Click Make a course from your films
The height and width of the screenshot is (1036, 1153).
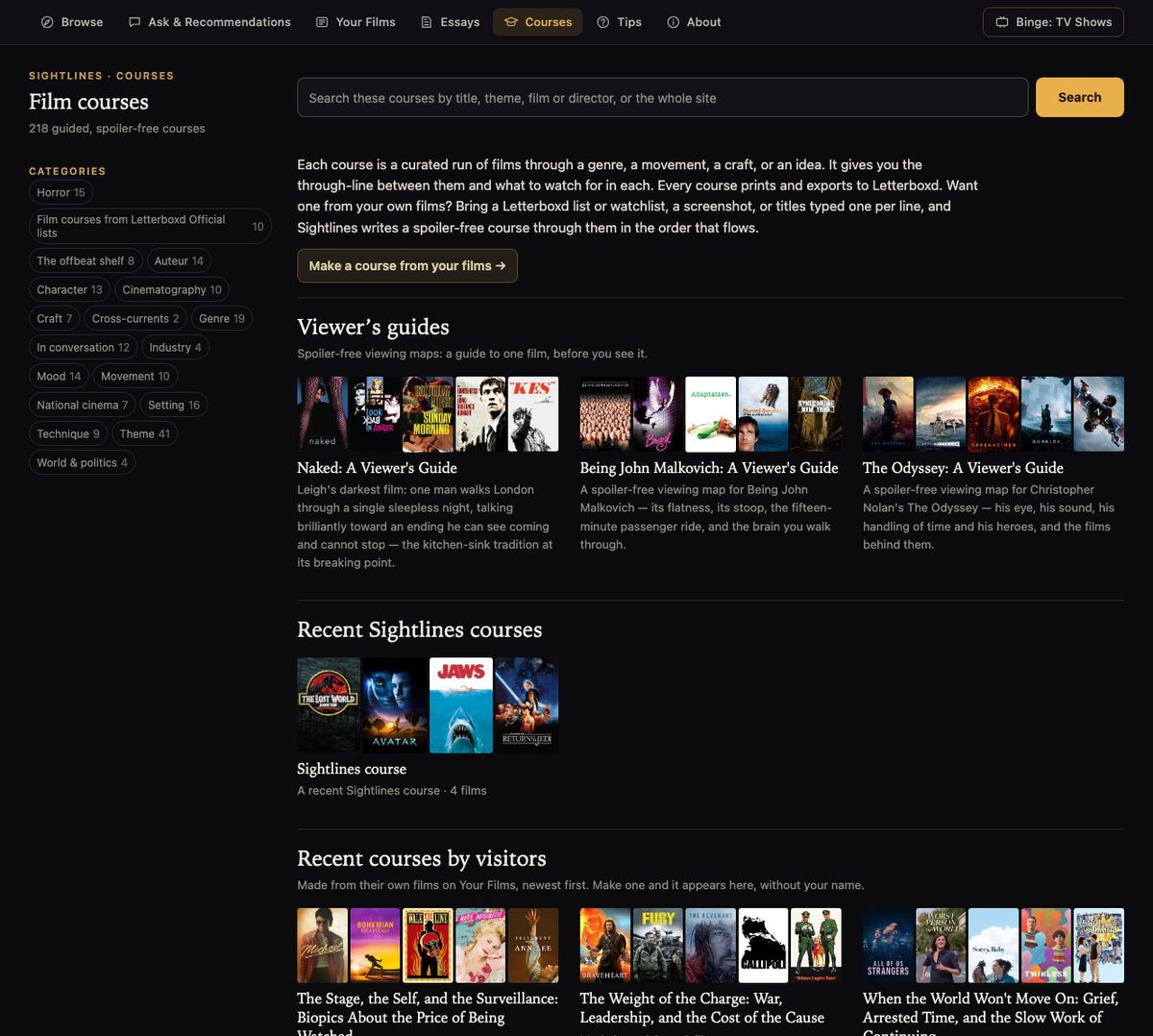tap(407, 266)
